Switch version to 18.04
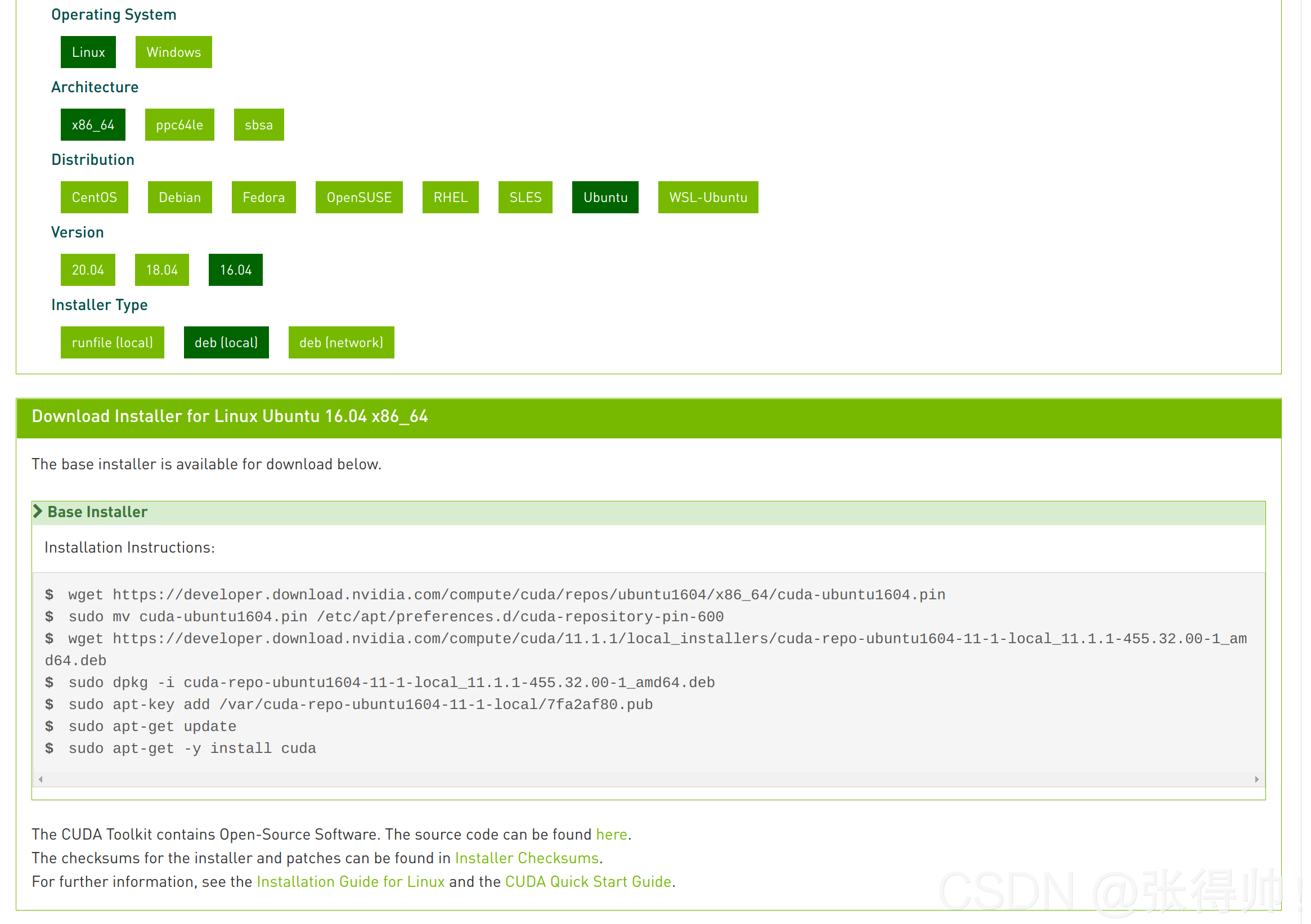The width and height of the screenshot is (1311, 924). [161, 270]
